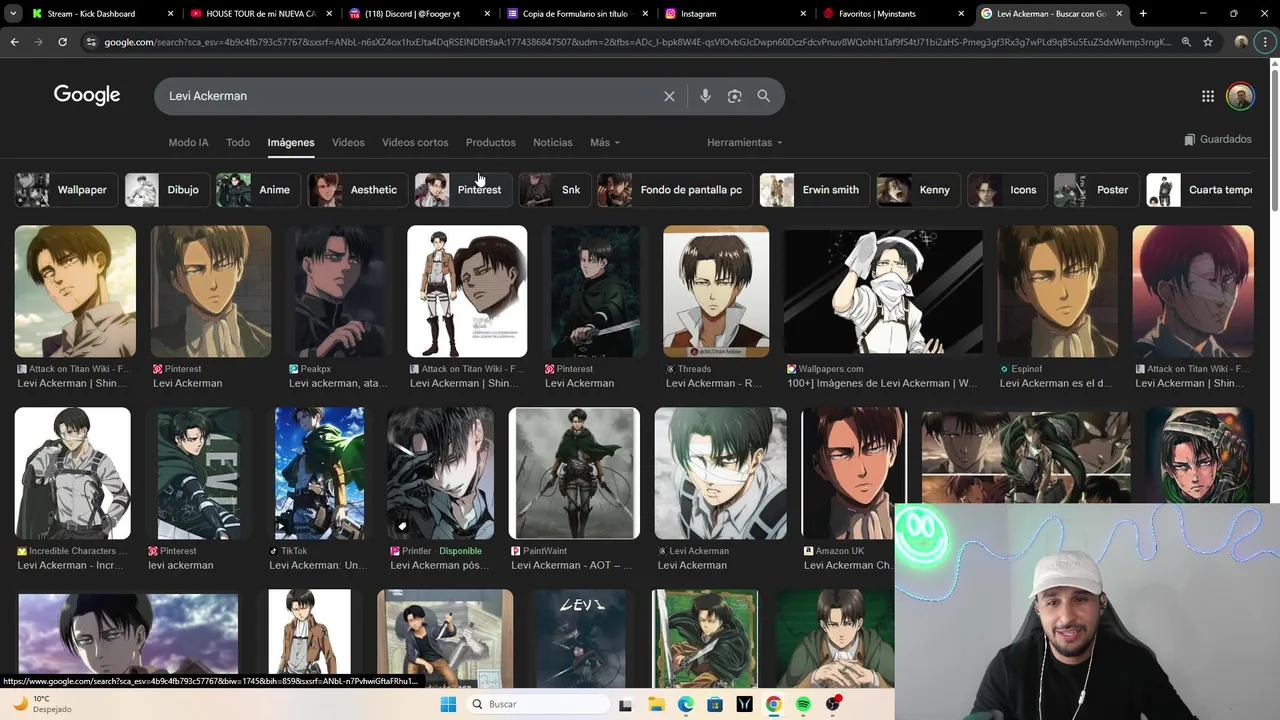Open the Google account avatar
This screenshot has width=1280, height=720.
pyautogui.click(x=1240, y=96)
